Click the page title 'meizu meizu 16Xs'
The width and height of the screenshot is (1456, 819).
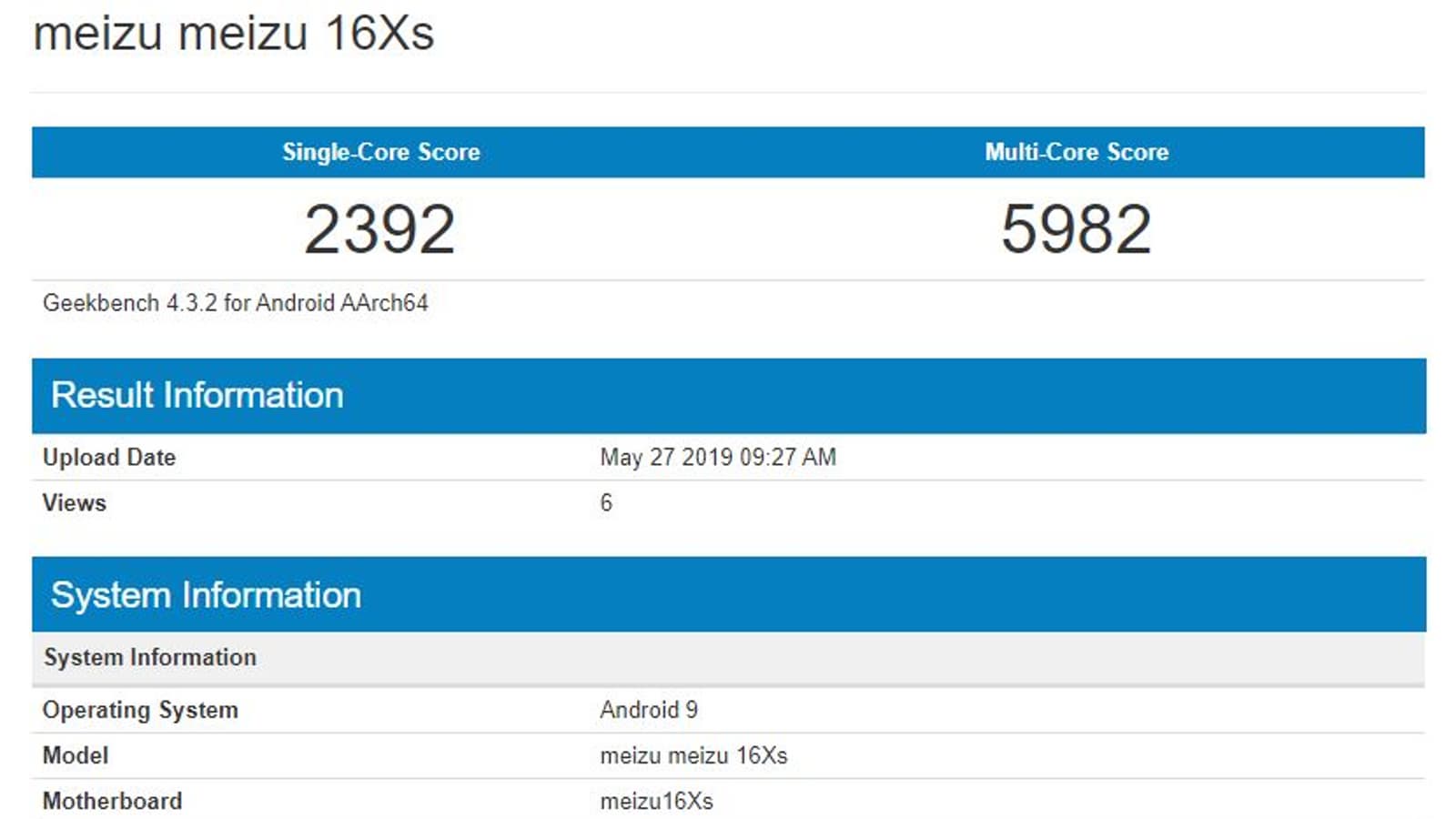[234, 34]
